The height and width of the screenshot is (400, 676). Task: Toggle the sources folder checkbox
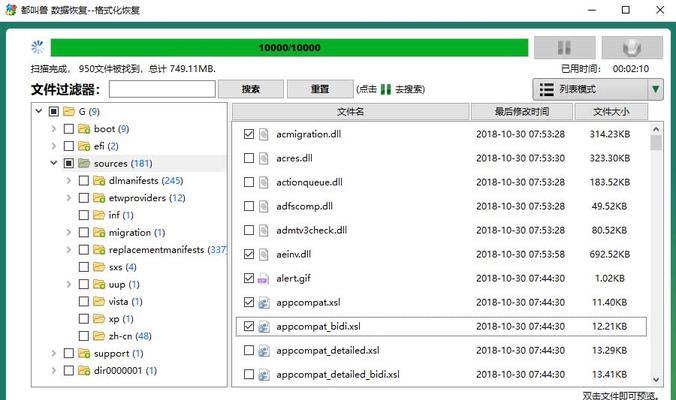tap(69, 163)
